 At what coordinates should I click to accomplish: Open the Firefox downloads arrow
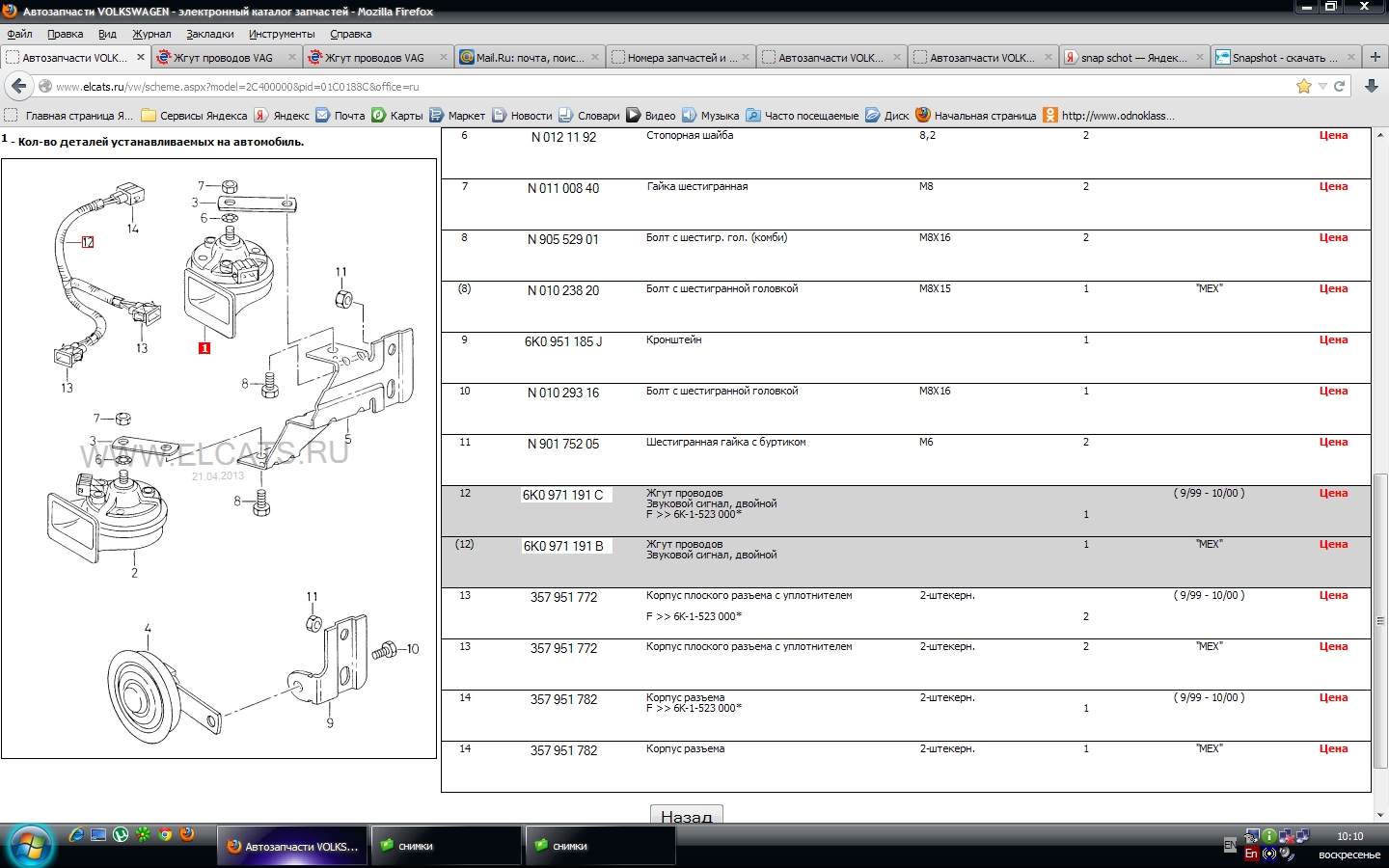(x=1372, y=86)
